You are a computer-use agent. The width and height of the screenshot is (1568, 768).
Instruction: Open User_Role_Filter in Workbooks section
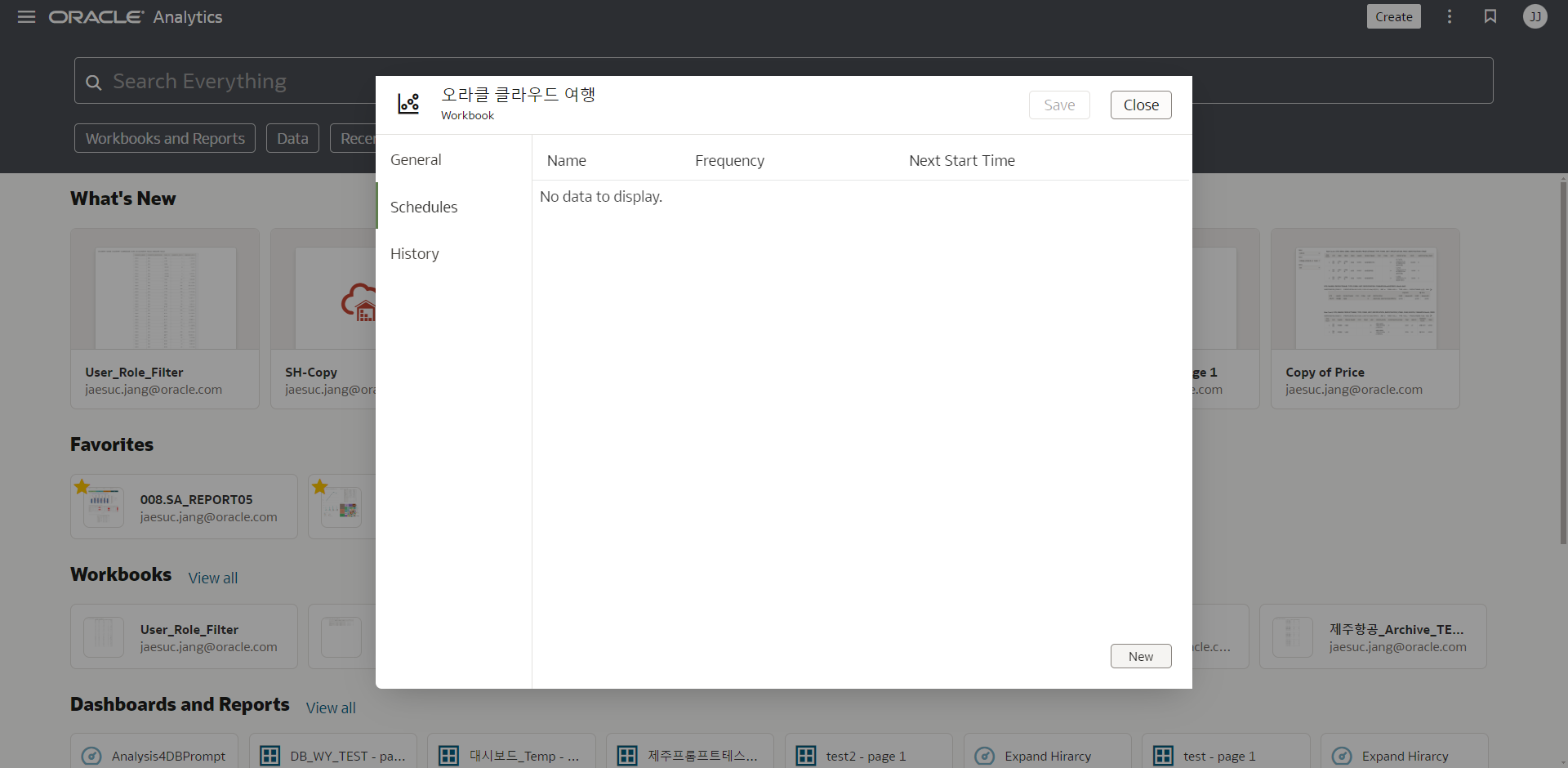tap(184, 636)
